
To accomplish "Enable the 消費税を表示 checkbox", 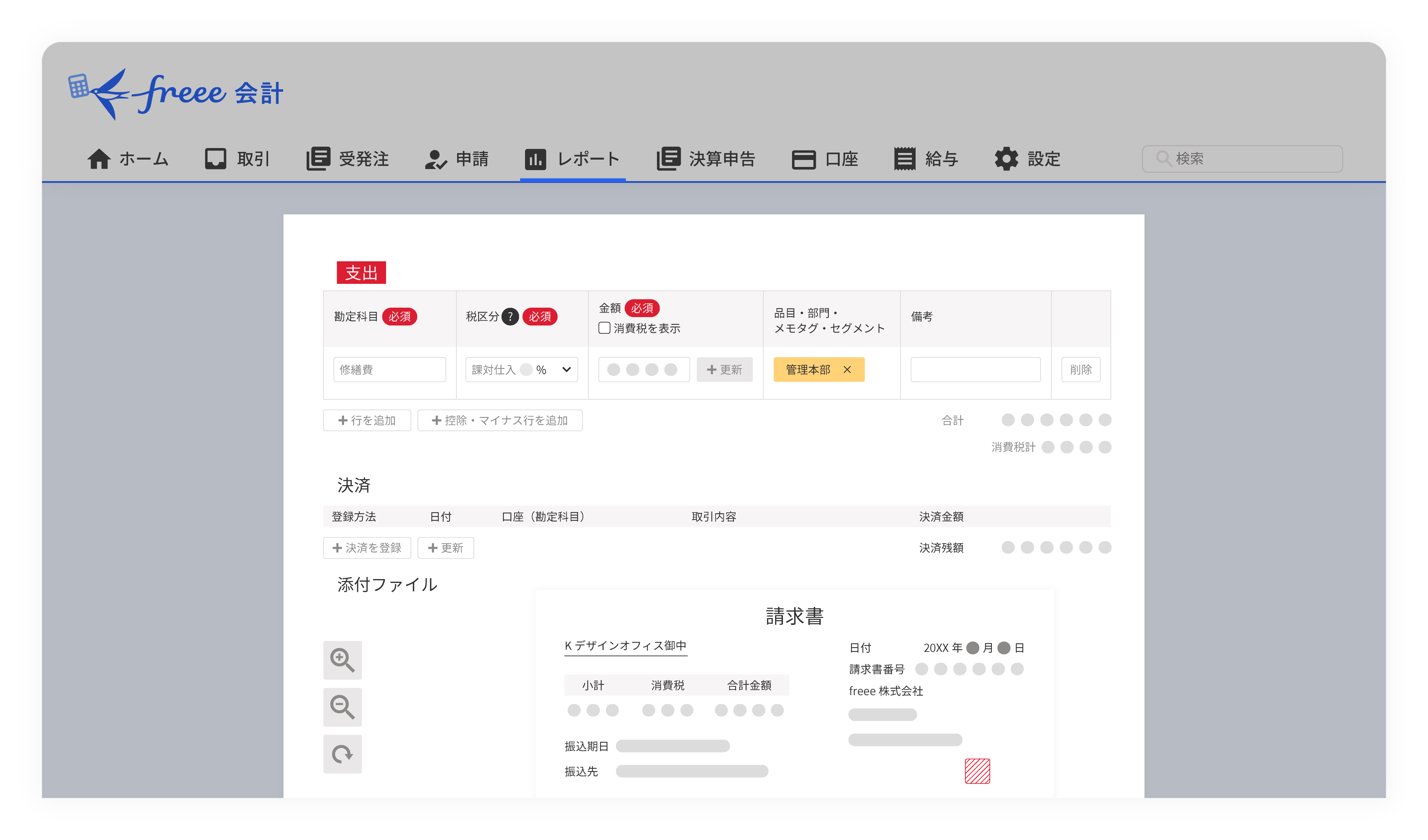I will pos(605,328).
